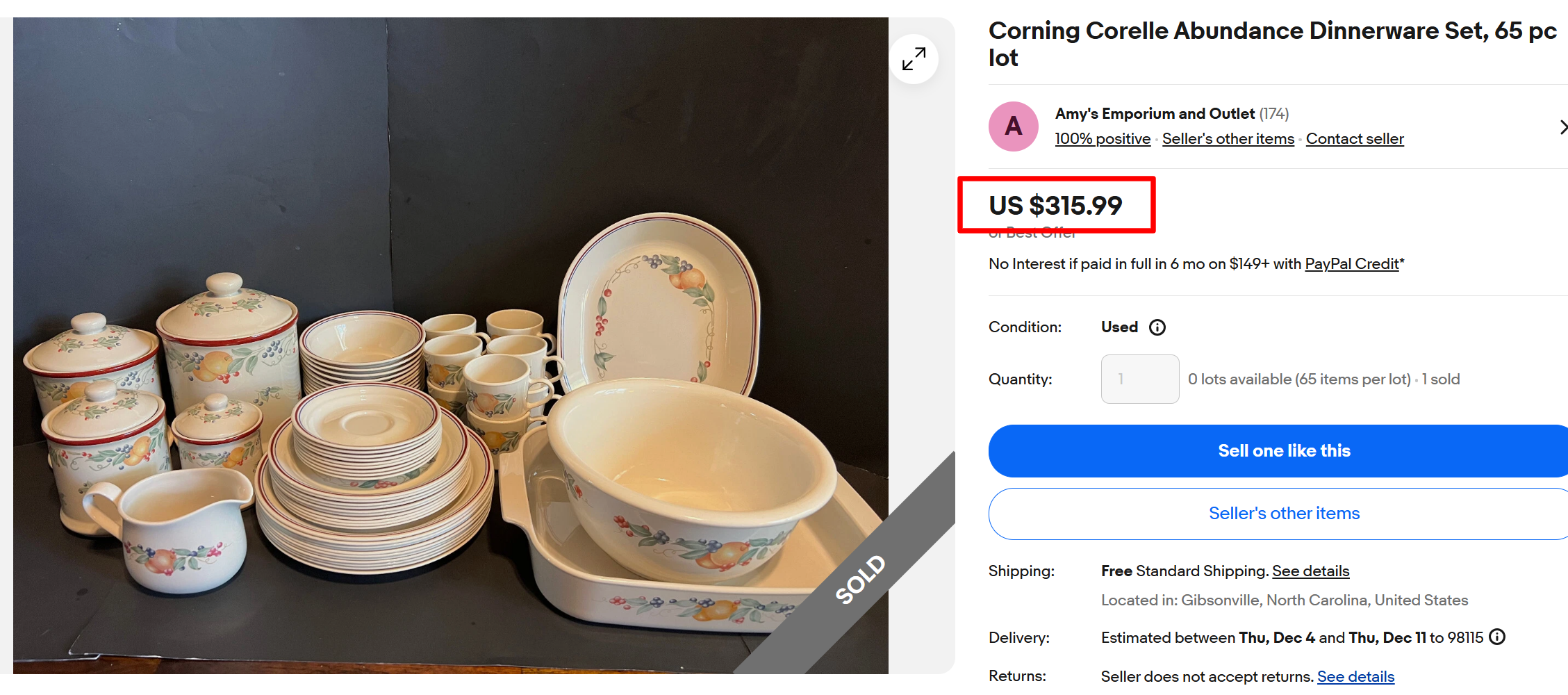
Task: Click Amy's Emporium and Outlet seller name
Action: [x=1154, y=113]
